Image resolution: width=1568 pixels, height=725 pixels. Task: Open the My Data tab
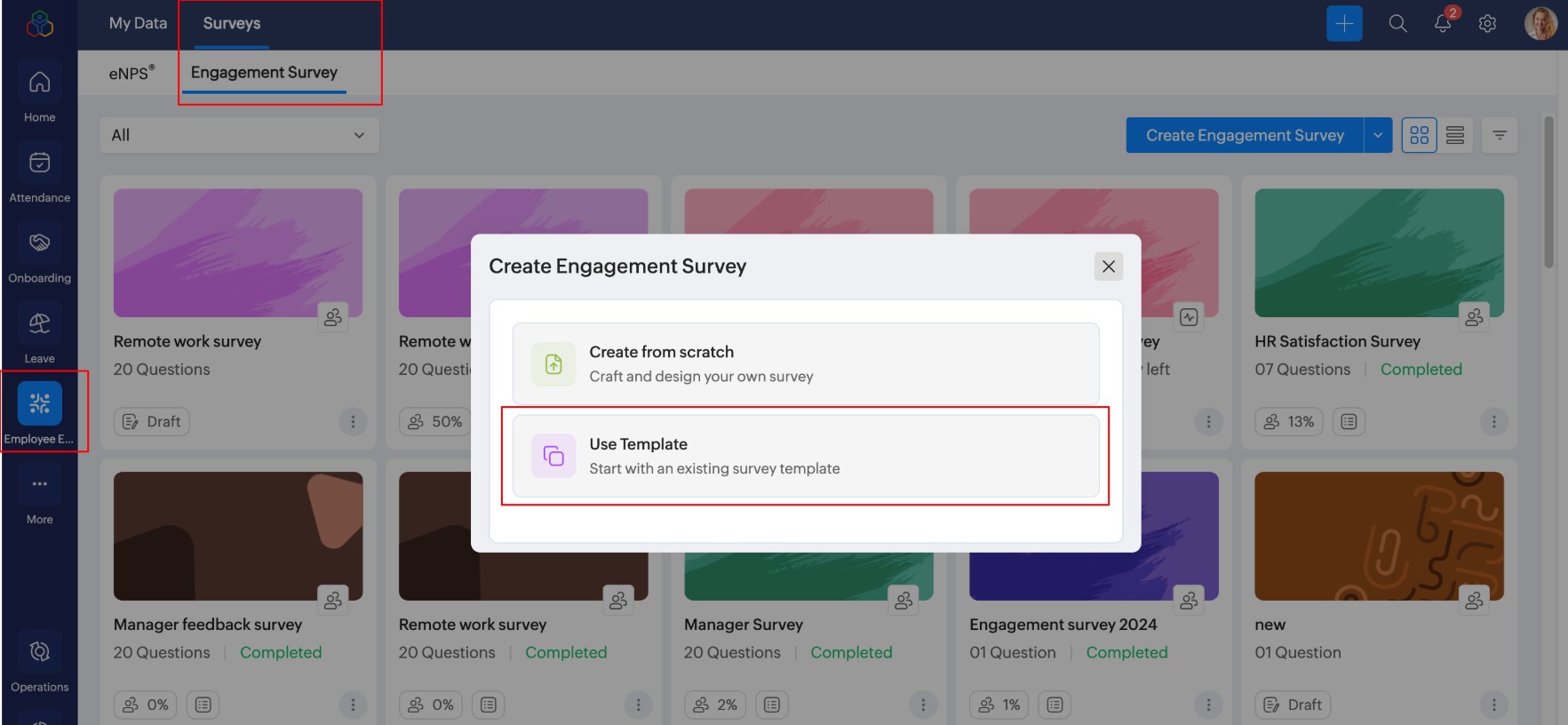(x=138, y=23)
